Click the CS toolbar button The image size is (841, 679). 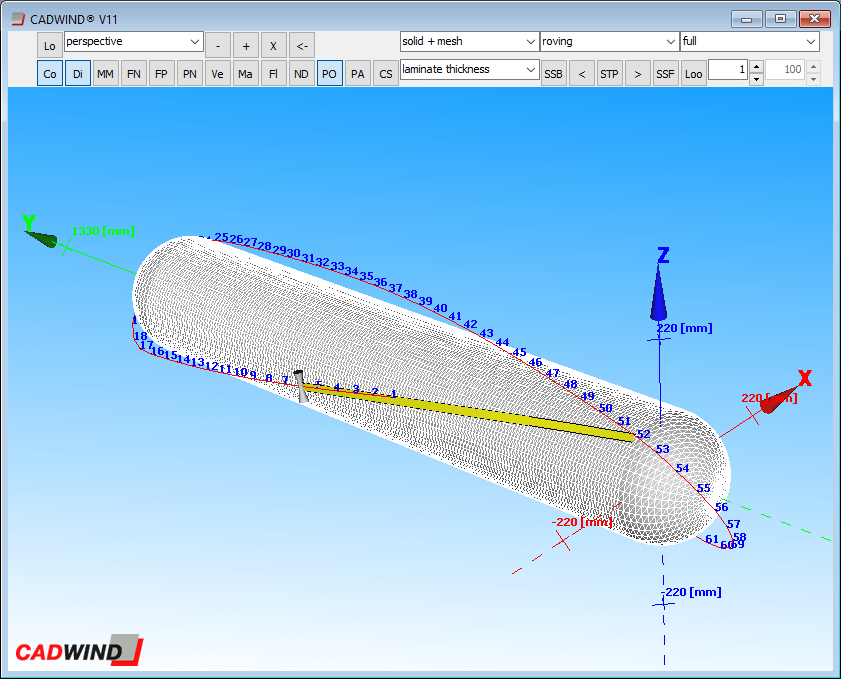click(386, 74)
